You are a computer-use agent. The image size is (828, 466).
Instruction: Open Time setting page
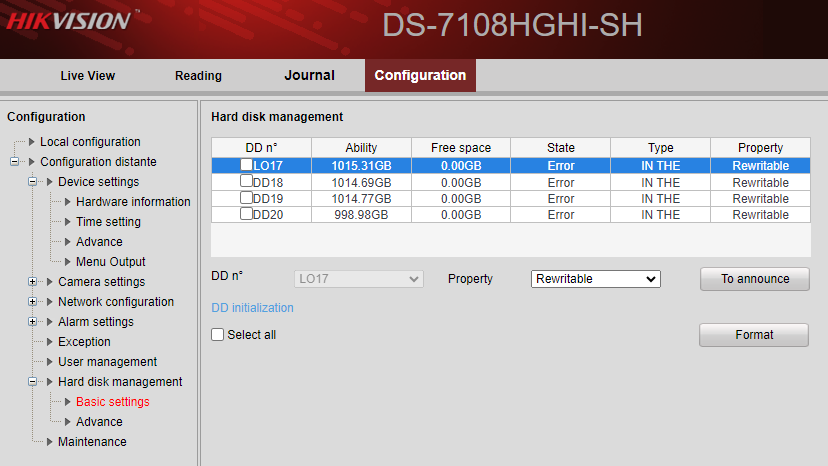pos(108,222)
